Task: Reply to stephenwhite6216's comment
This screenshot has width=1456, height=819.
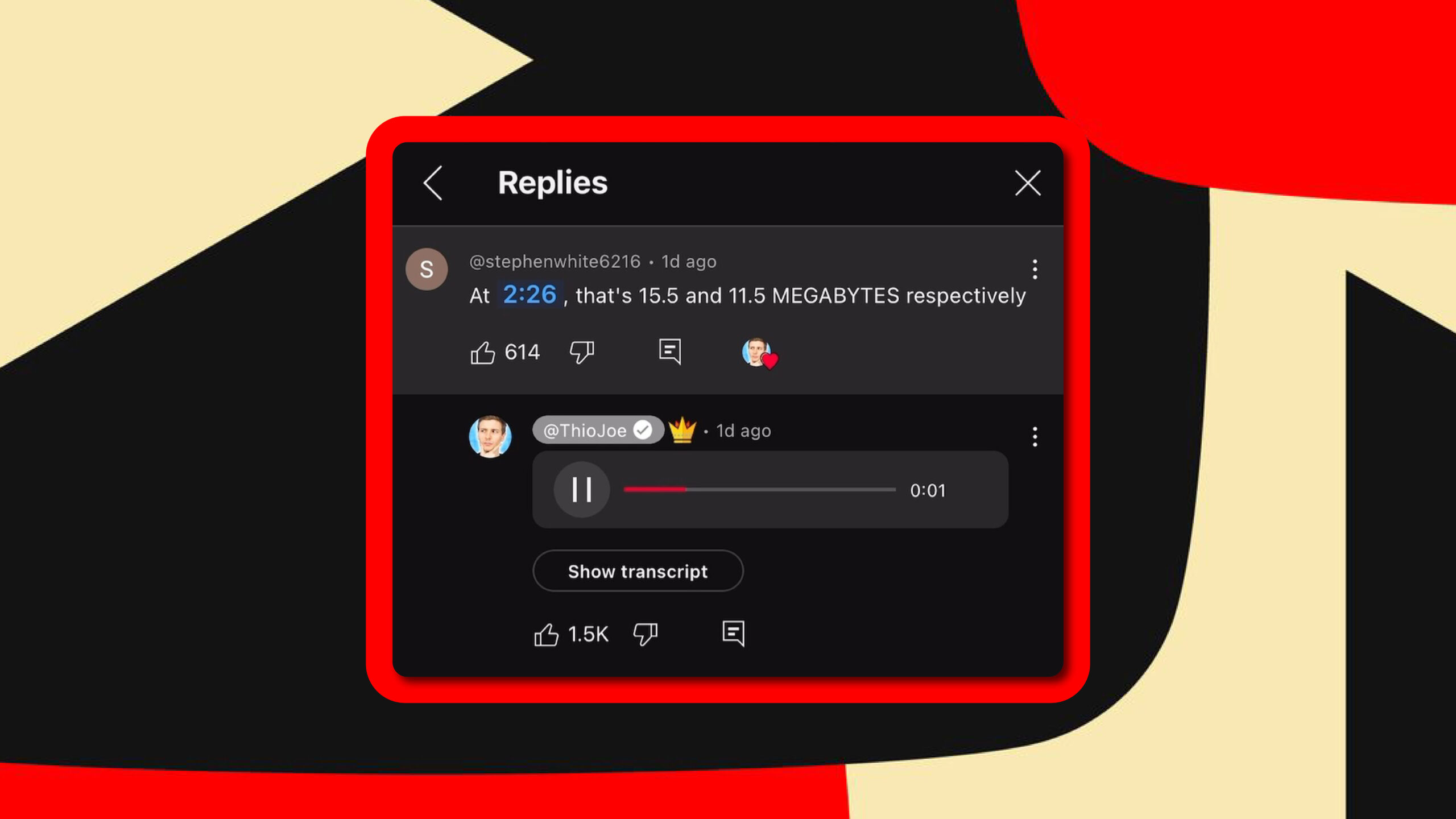Action: click(x=670, y=351)
